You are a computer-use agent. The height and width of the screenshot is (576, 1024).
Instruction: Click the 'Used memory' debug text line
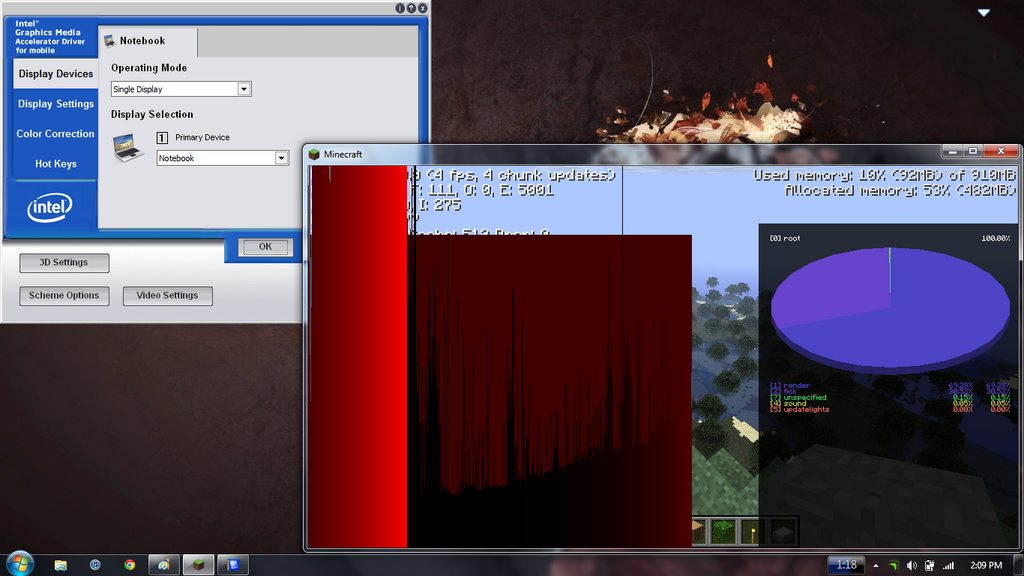(x=884, y=175)
